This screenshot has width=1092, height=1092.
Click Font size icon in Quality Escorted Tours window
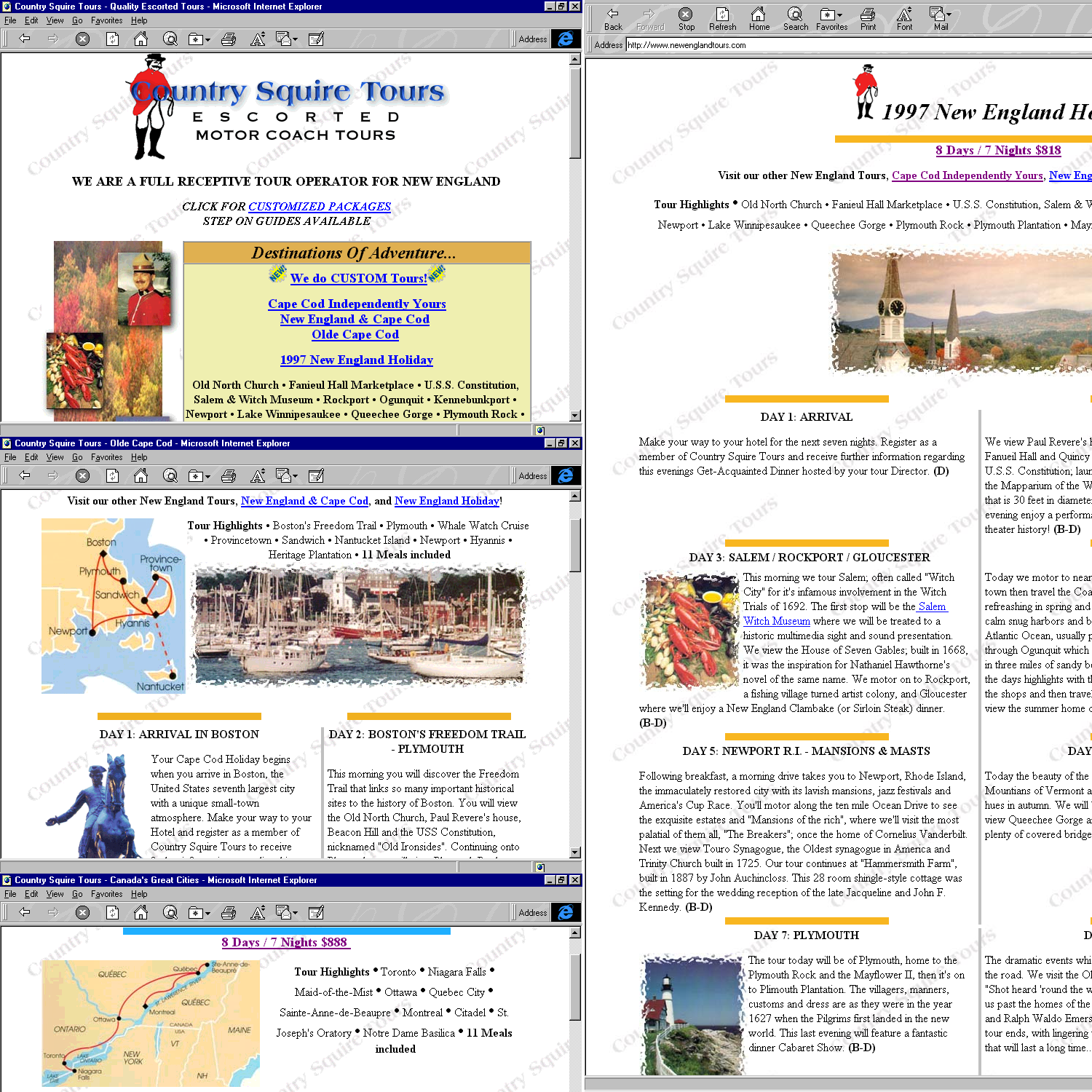pyautogui.click(x=258, y=39)
